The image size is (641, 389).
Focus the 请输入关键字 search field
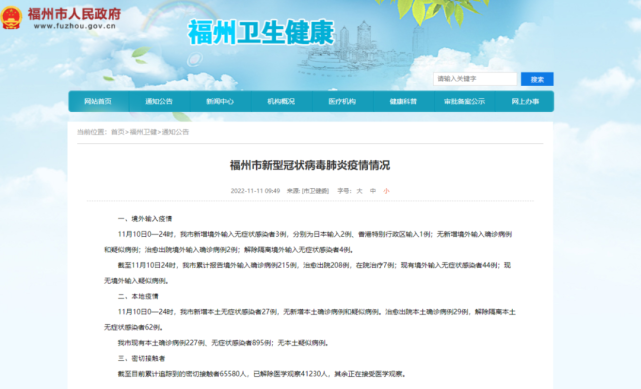click(x=475, y=79)
